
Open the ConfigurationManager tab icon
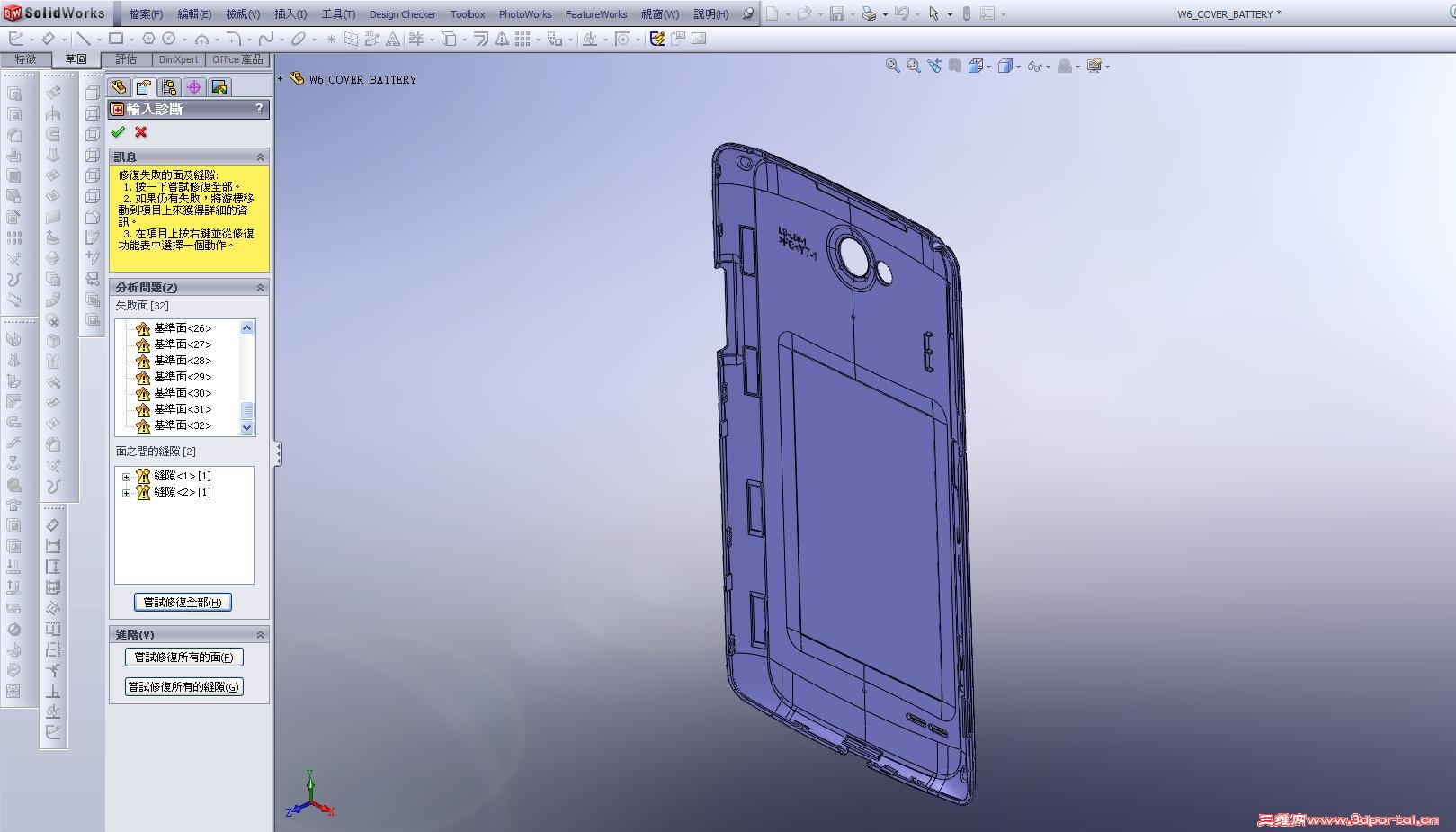pyautogui.click(x=169, y=87)
